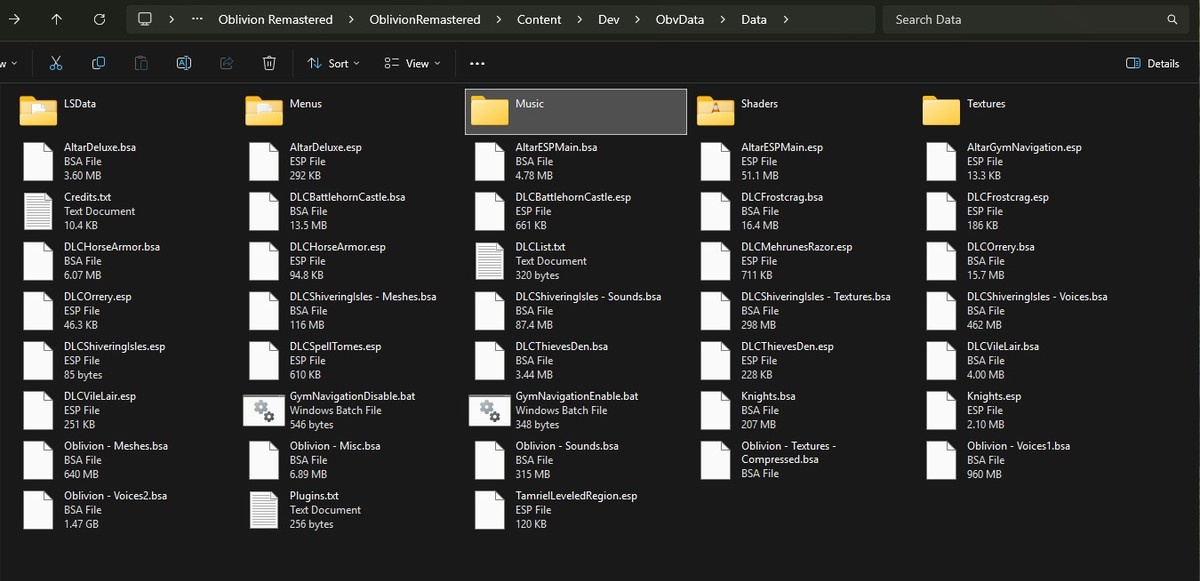The width and height of the screenshot is (1200, 581).
Task: Click the Share icon in toolbar
Action: pyautogui.click(x=226, y=63)
